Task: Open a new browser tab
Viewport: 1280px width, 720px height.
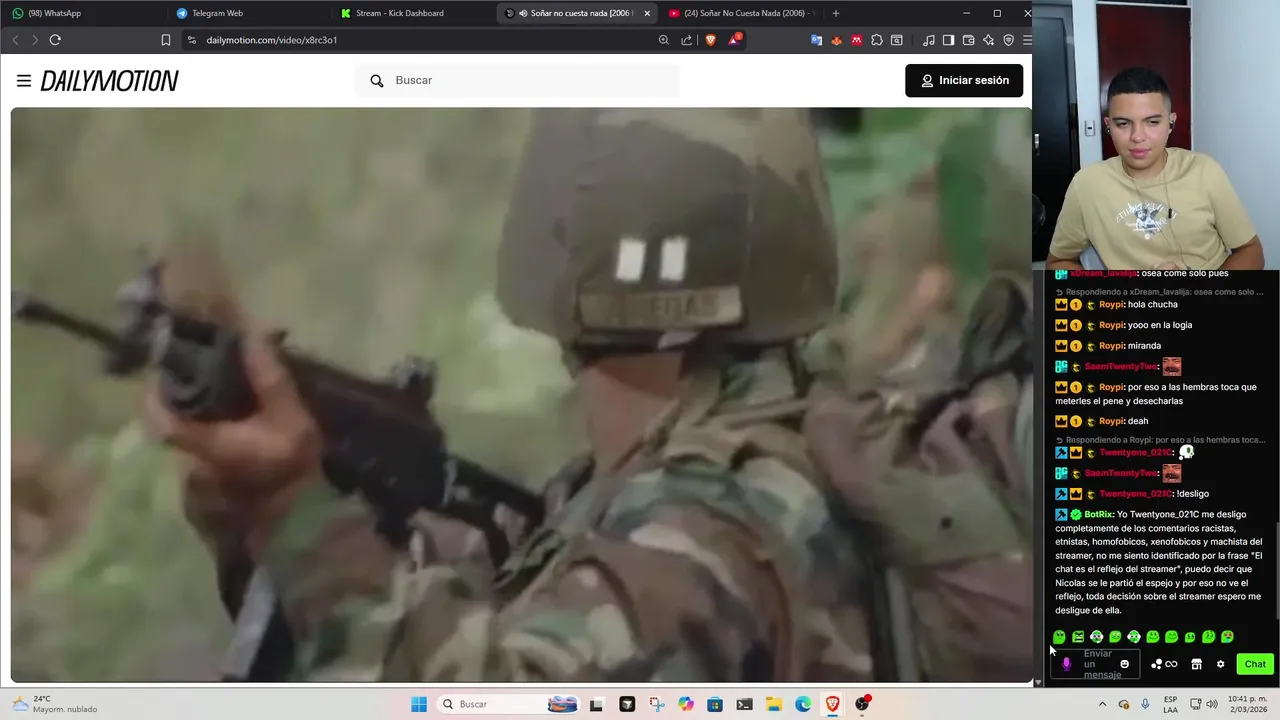Action: coord(836,13)
